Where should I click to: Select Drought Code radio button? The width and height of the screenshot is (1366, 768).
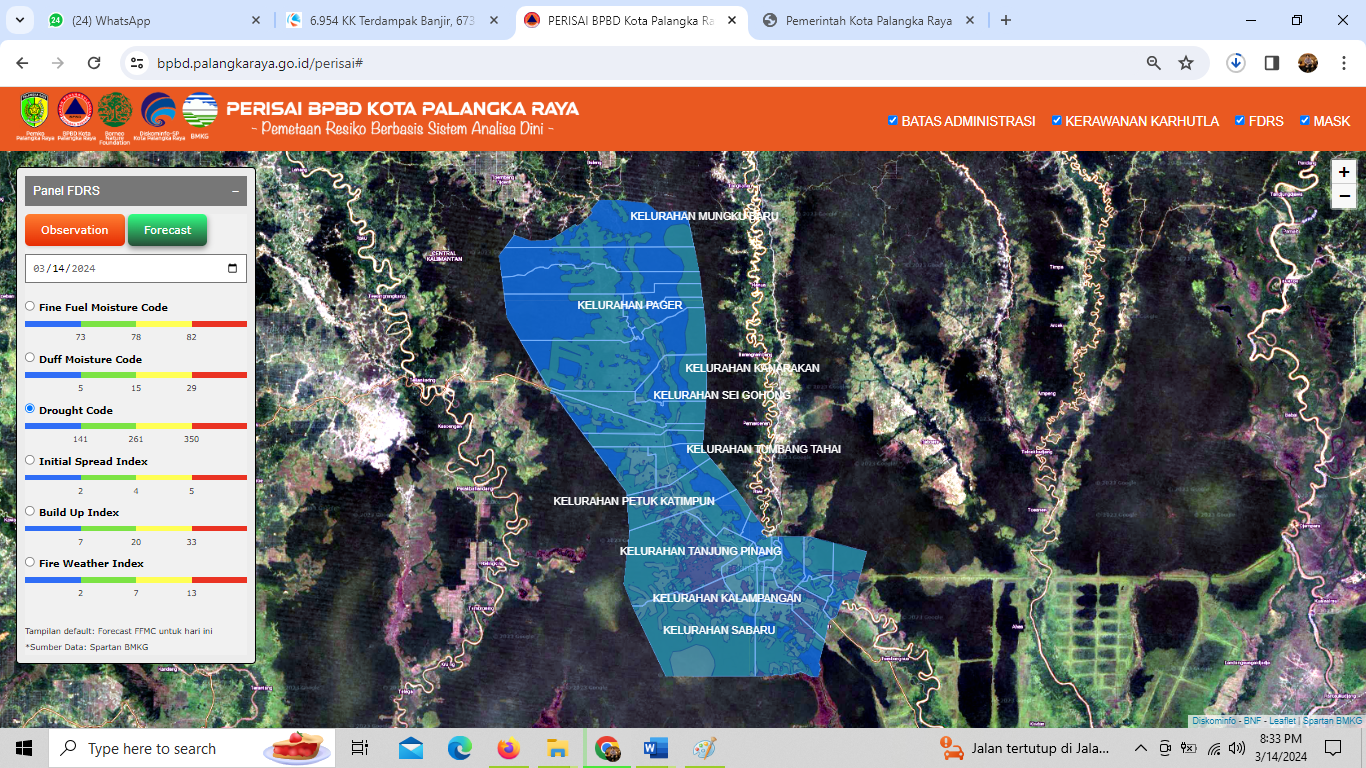click(x=30, y=408)
